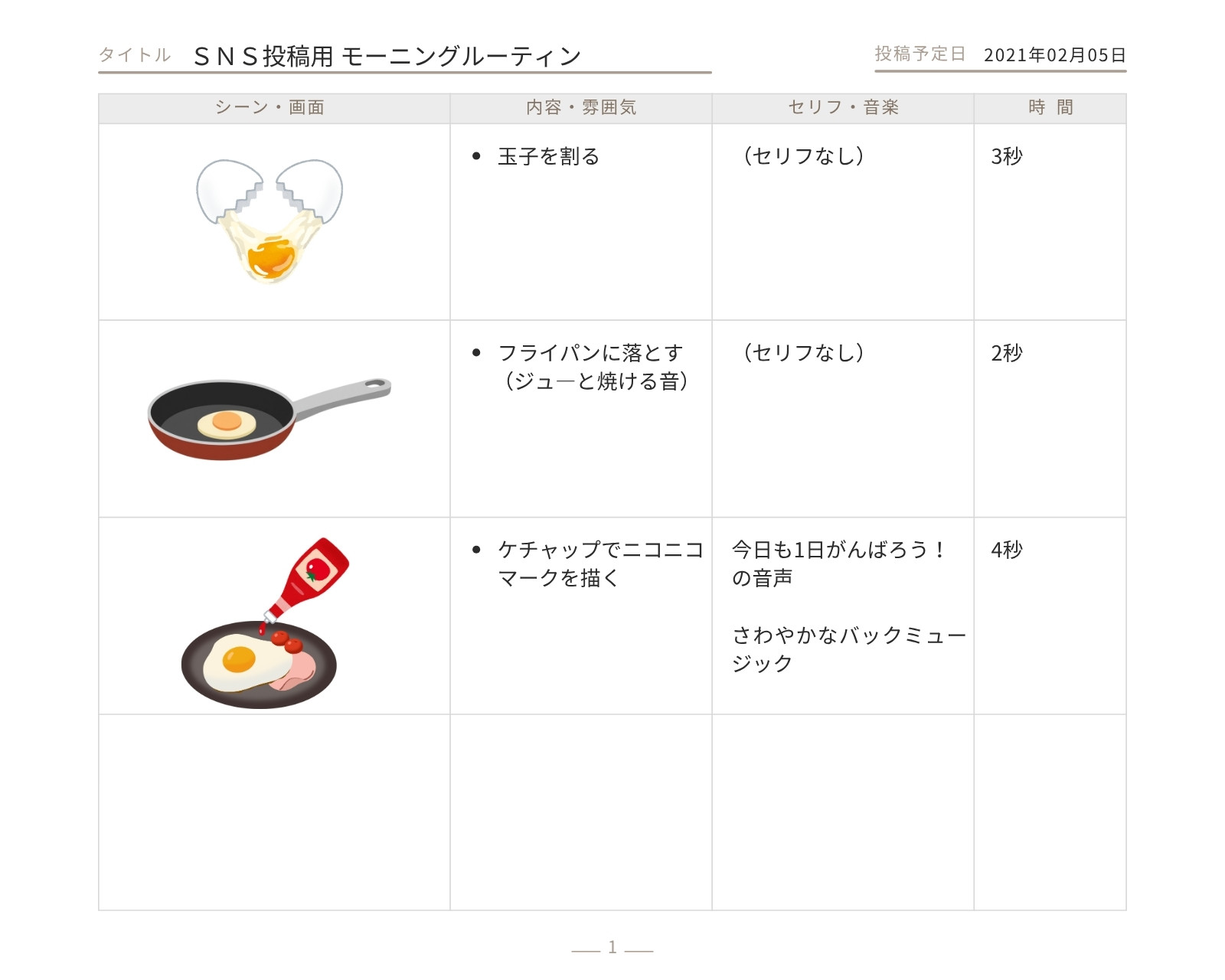The image size is (1225, 980).
Task: Click the フライパンに落とす description cell
Action: click(x=581, y=419)
